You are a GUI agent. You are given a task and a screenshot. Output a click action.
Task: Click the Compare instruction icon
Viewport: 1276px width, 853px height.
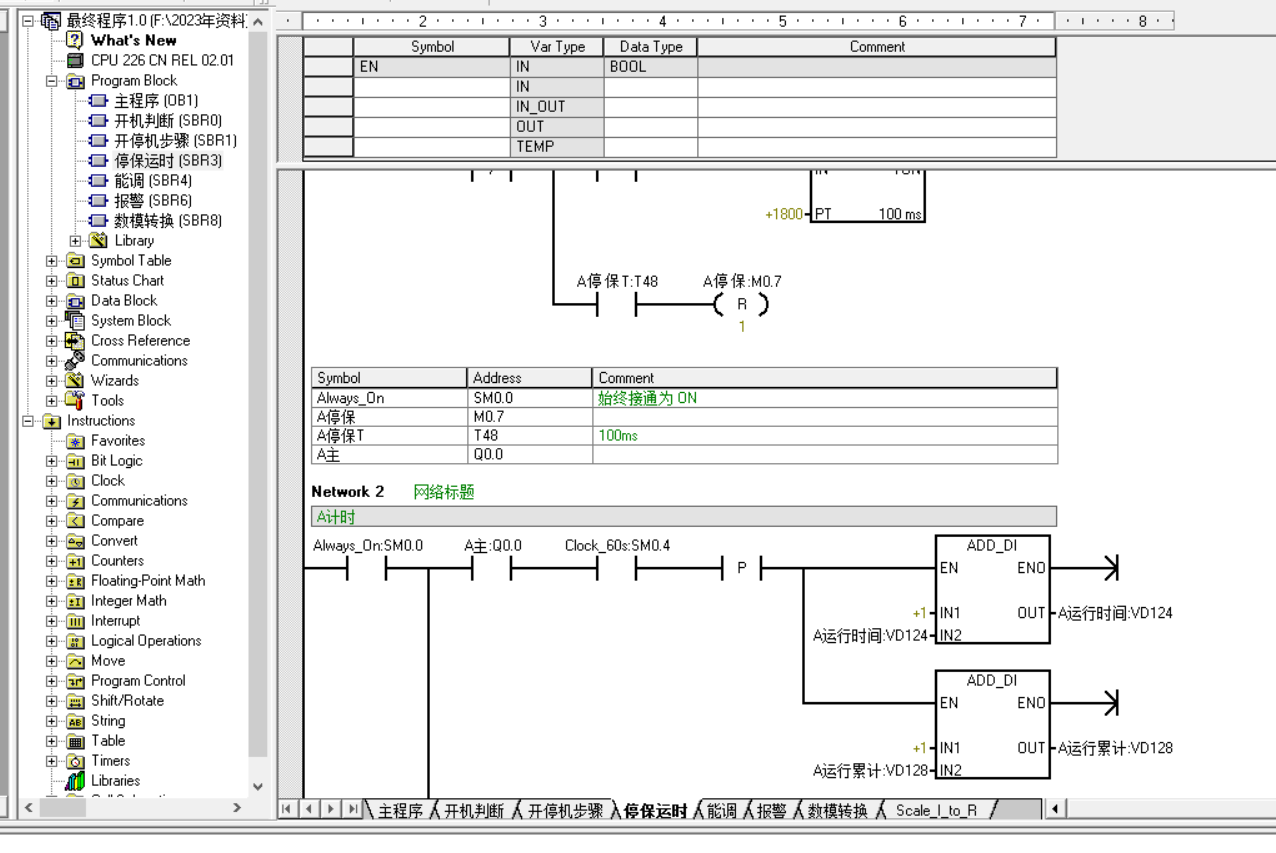pyautogui.click(x=76, y=520)
